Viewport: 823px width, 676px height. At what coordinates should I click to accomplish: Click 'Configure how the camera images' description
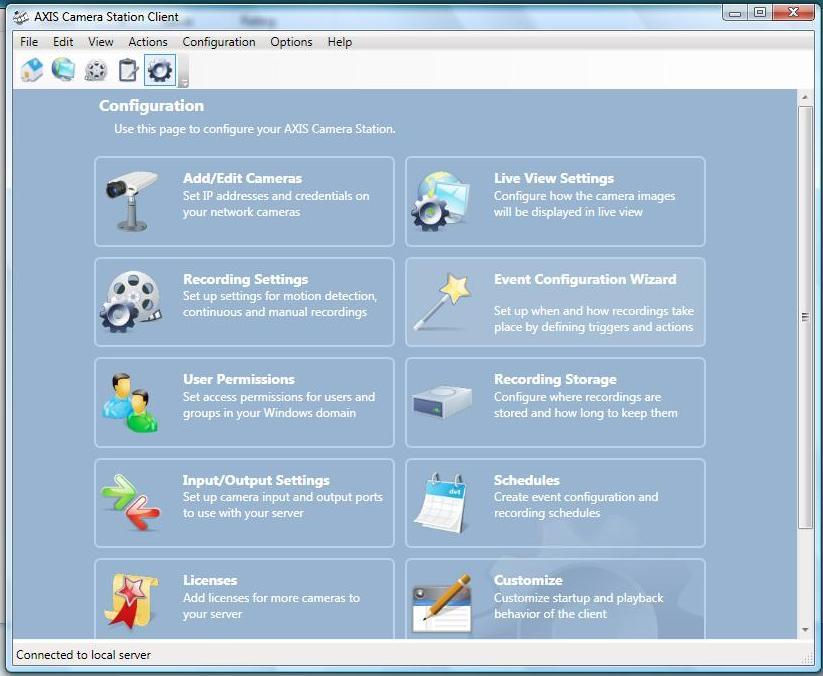[585, 204]
